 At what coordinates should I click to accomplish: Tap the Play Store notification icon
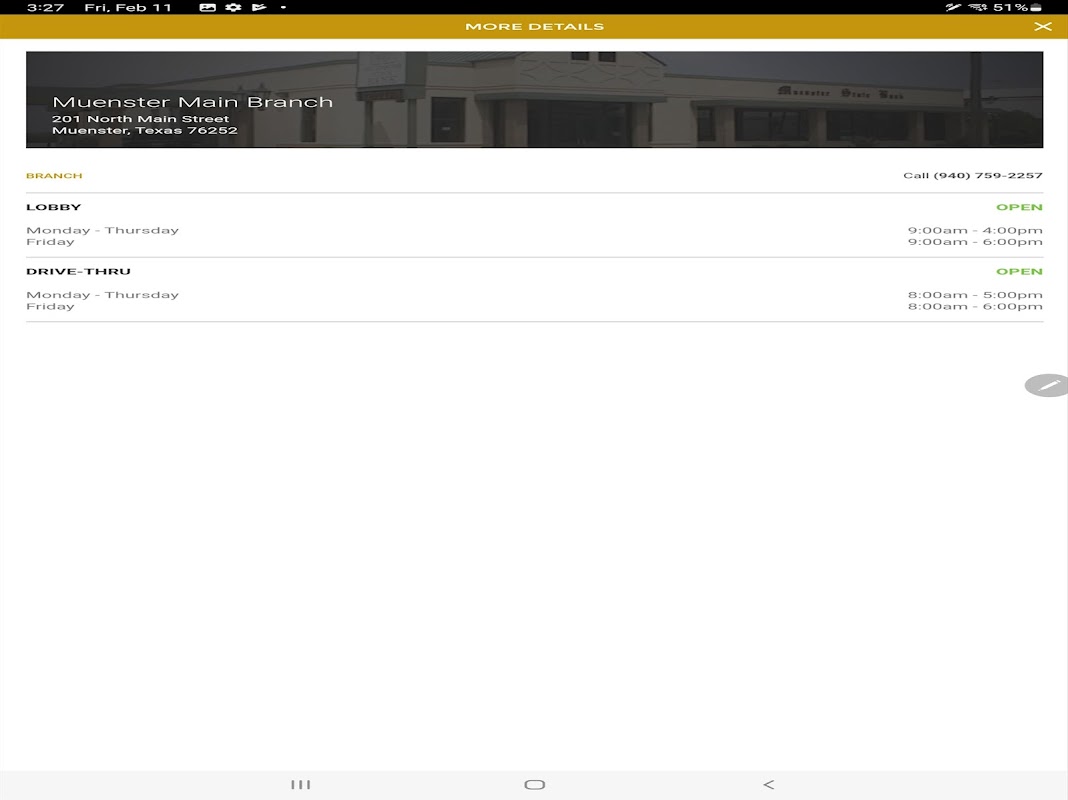[259, 7]
